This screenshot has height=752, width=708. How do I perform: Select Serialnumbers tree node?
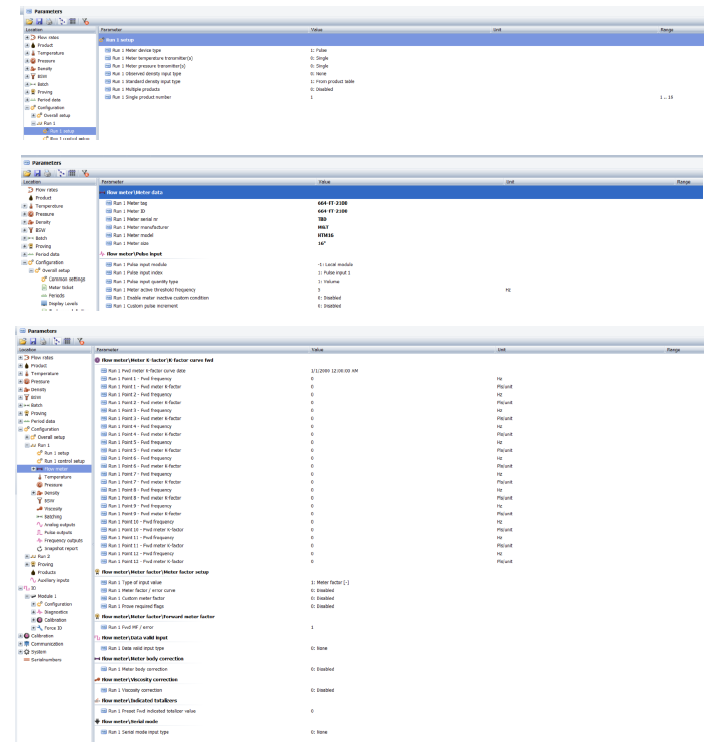(46, 660)
